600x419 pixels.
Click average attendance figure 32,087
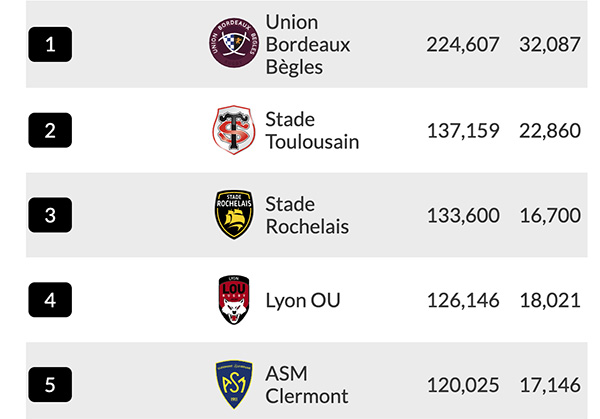[550, 44]
